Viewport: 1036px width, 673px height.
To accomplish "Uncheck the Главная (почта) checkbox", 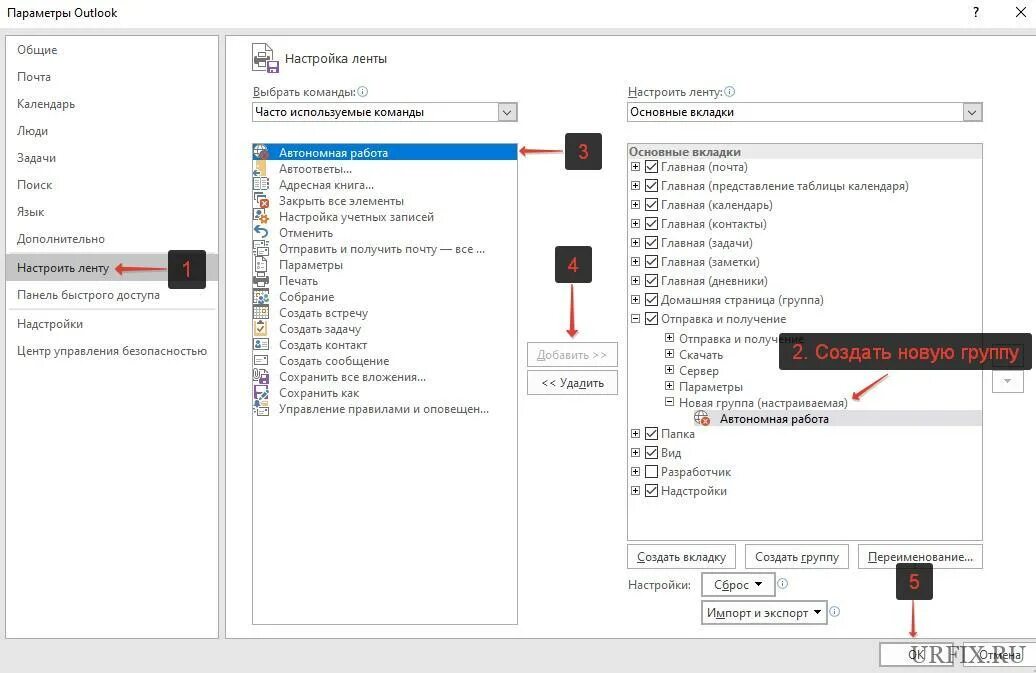I will click(x=651, y=167).
